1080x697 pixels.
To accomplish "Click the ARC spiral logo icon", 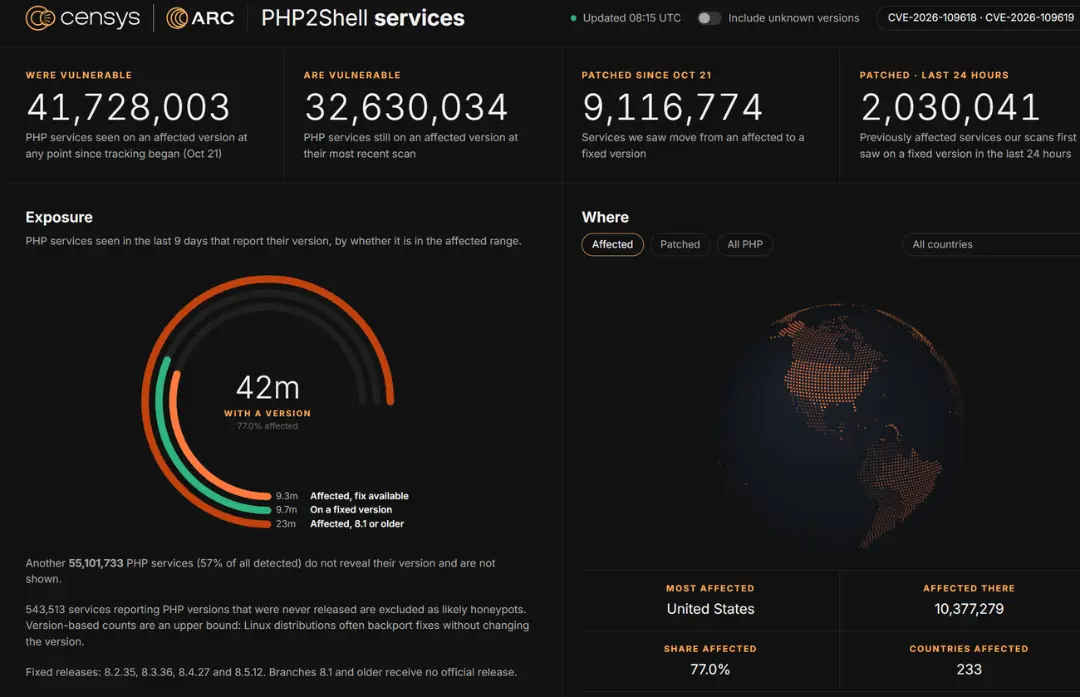I will coord(177,18).
